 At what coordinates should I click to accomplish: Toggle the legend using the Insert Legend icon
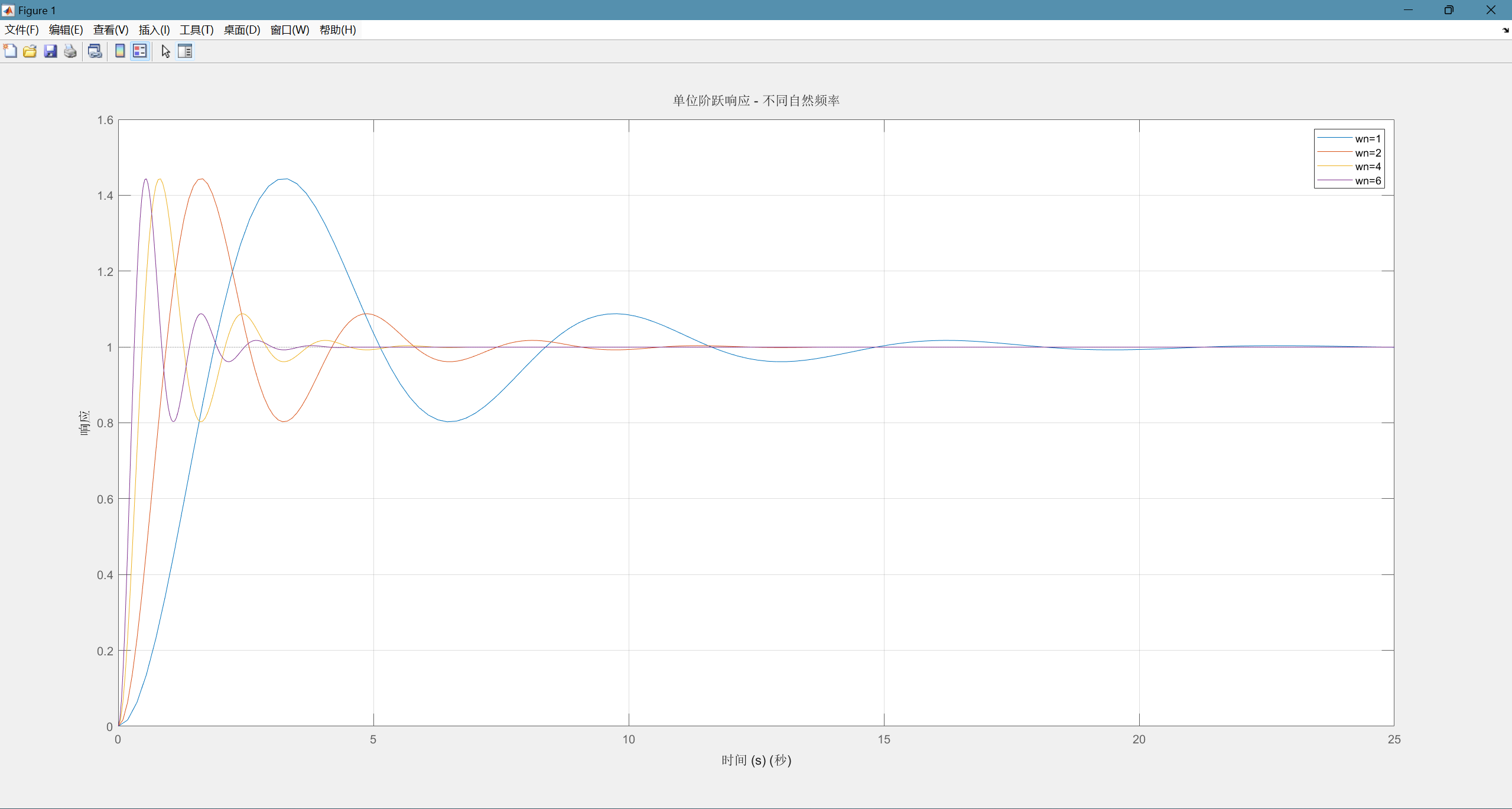tap(140, 51)
